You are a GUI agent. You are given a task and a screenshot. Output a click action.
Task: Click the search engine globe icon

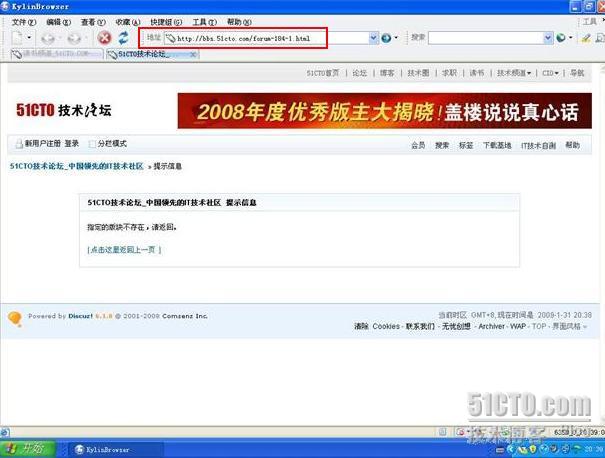561,38
